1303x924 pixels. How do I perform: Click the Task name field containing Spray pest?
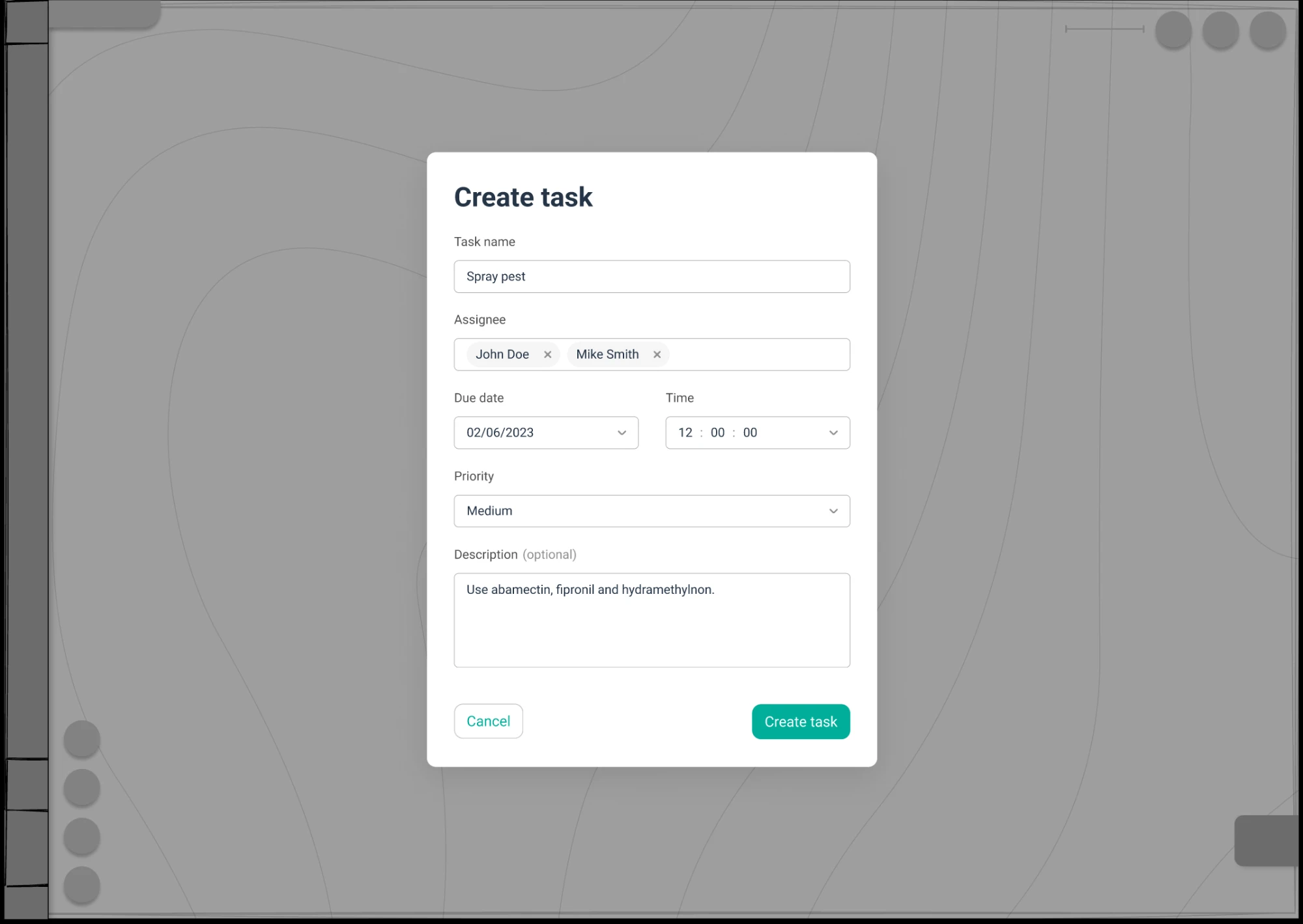point(651,276)
